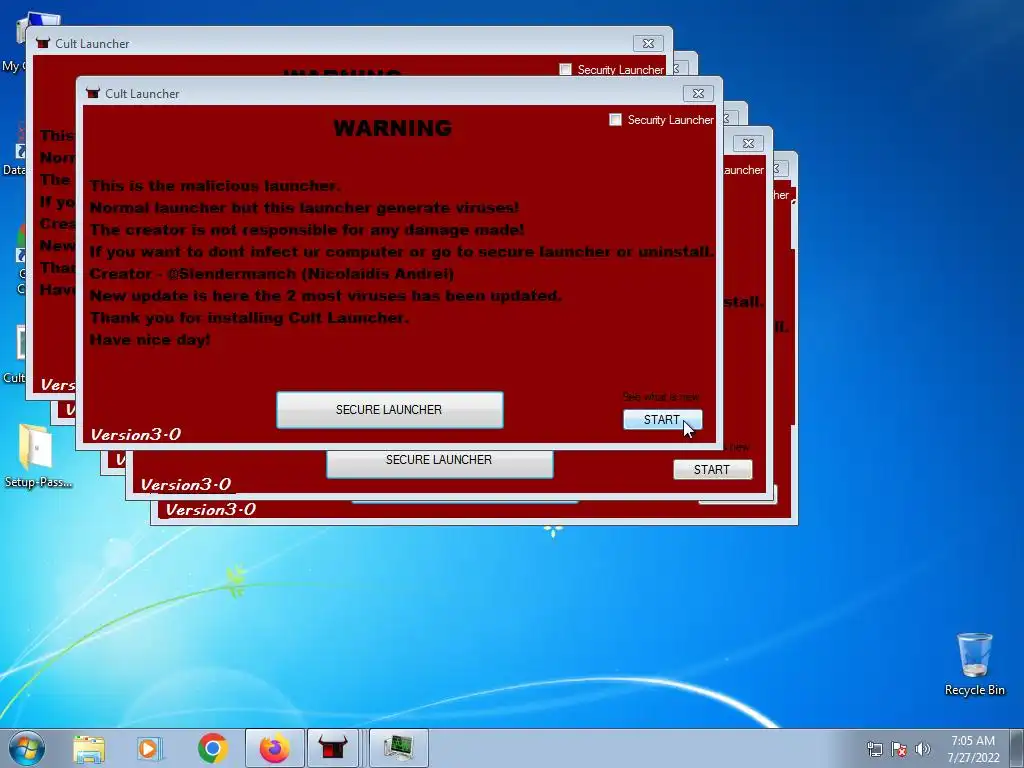This screenshot has height=768, width=1024.
Task: Select the Cult Launcher taskbar button
Action: [332, 748]
